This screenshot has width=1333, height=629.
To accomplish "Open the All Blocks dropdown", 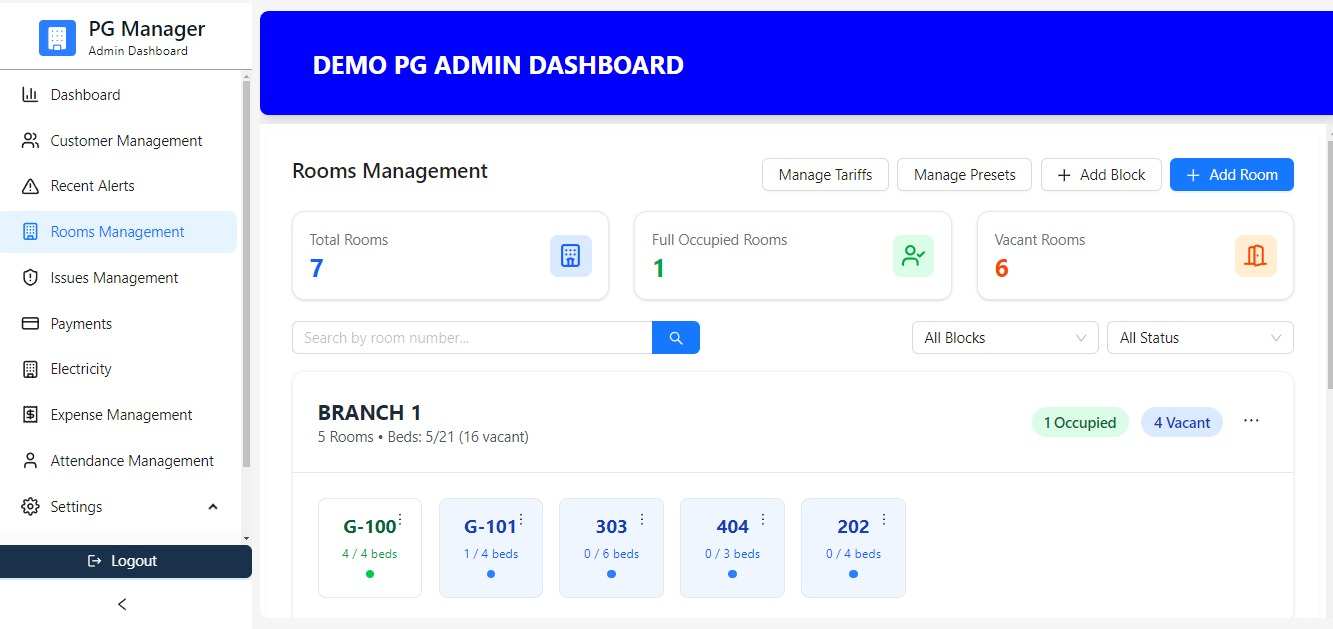I will [x=1004, y=337].
